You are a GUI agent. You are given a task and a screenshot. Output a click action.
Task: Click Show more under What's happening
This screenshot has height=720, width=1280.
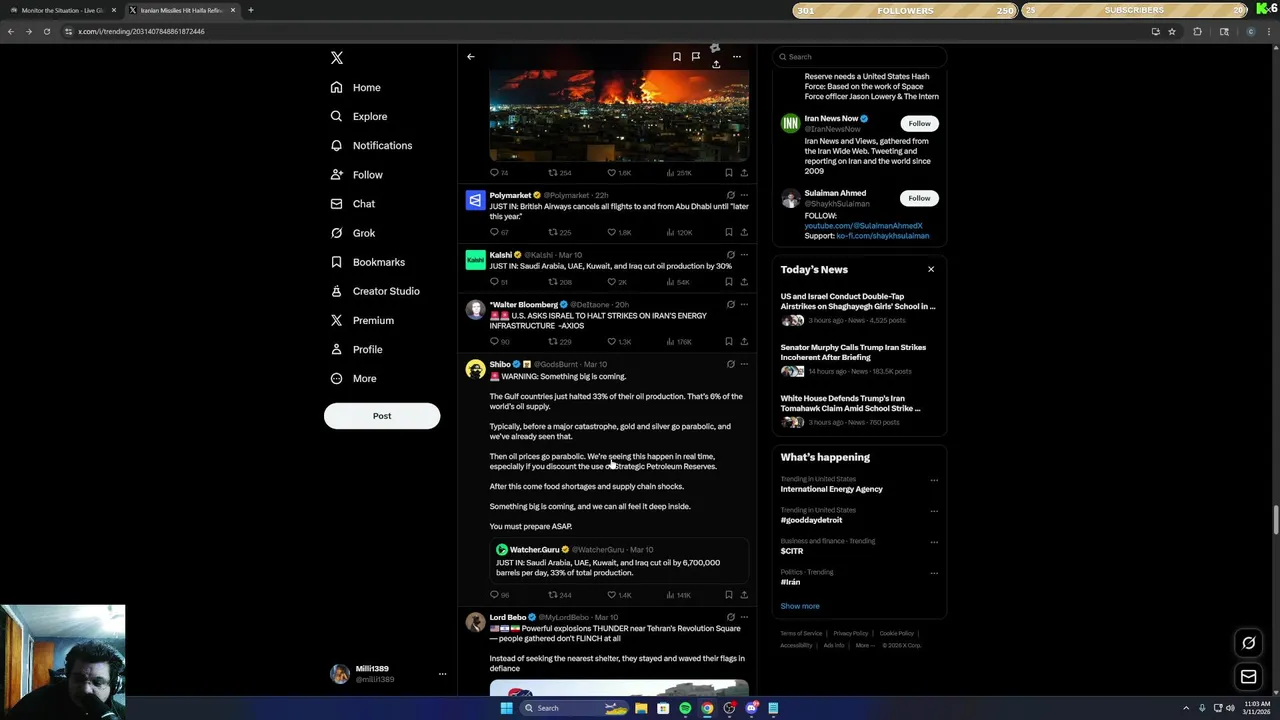(x=800, y=606)
